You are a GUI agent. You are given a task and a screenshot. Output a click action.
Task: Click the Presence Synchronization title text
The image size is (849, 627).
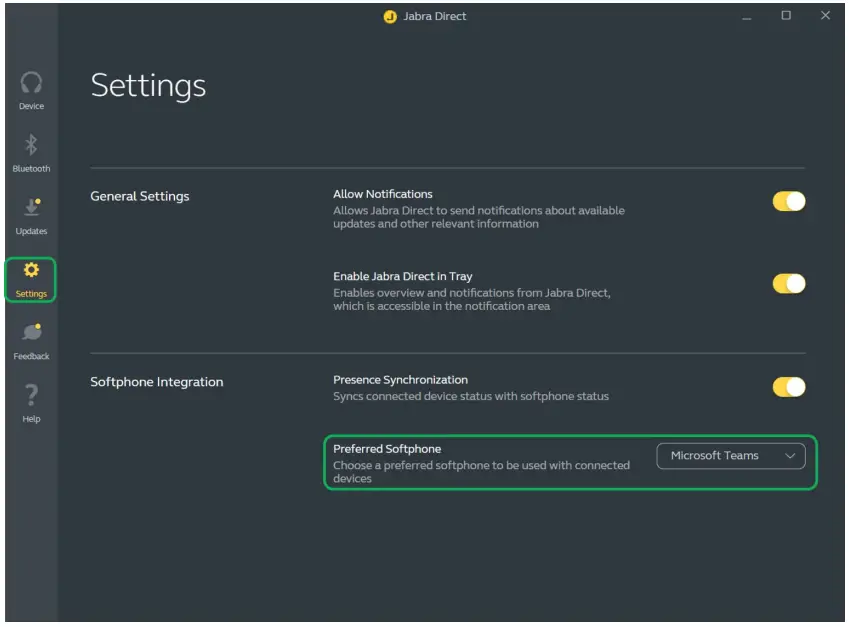[x=400, y=380]
